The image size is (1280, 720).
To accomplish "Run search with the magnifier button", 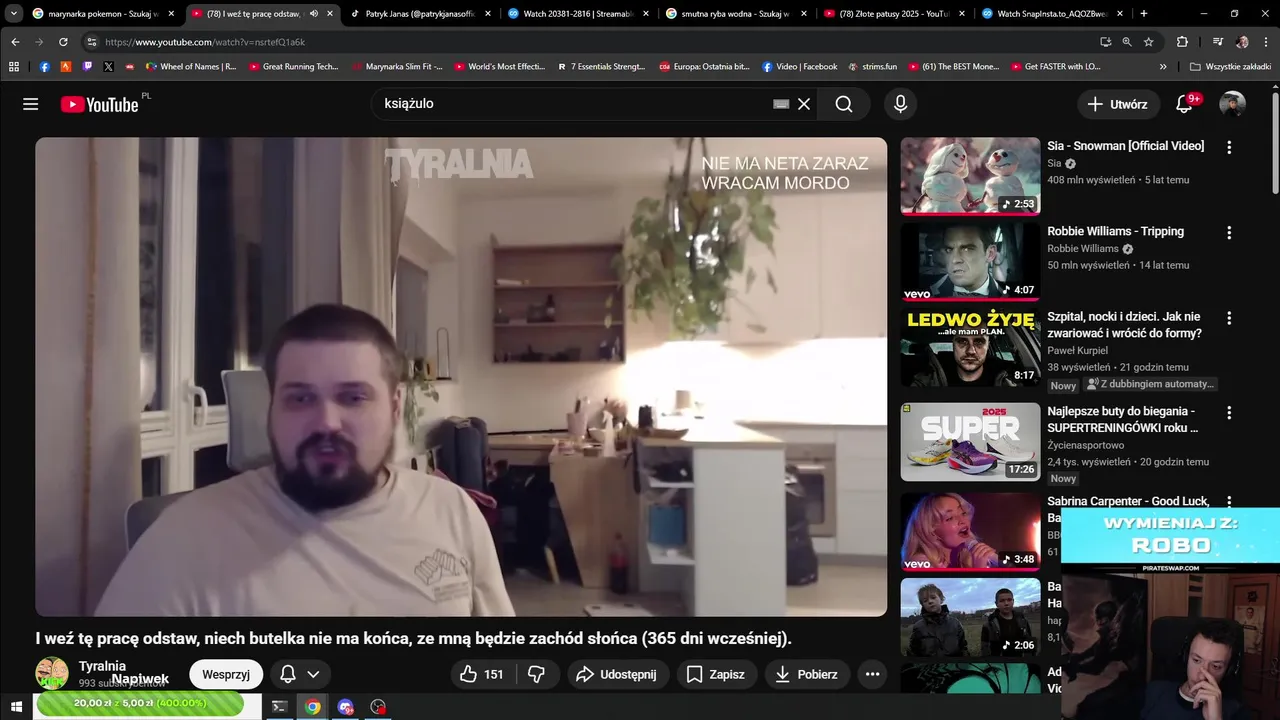I will pos(844,104).
